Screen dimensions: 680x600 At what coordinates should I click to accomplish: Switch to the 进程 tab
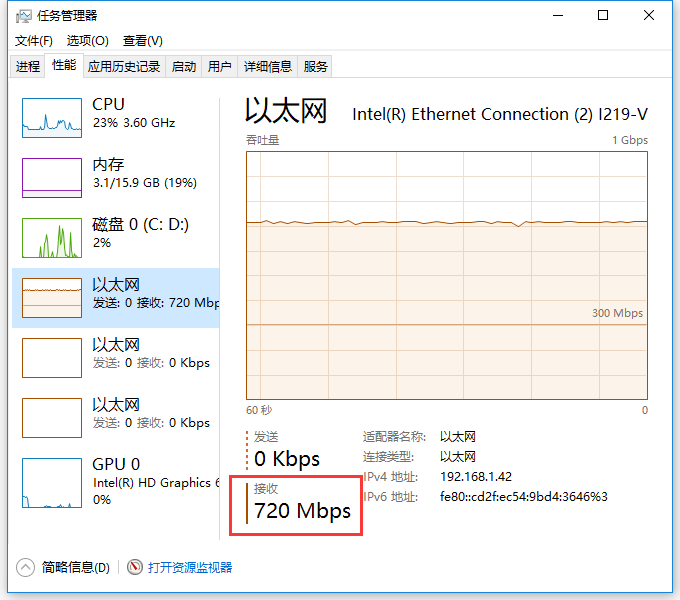(x=28, y=66)
